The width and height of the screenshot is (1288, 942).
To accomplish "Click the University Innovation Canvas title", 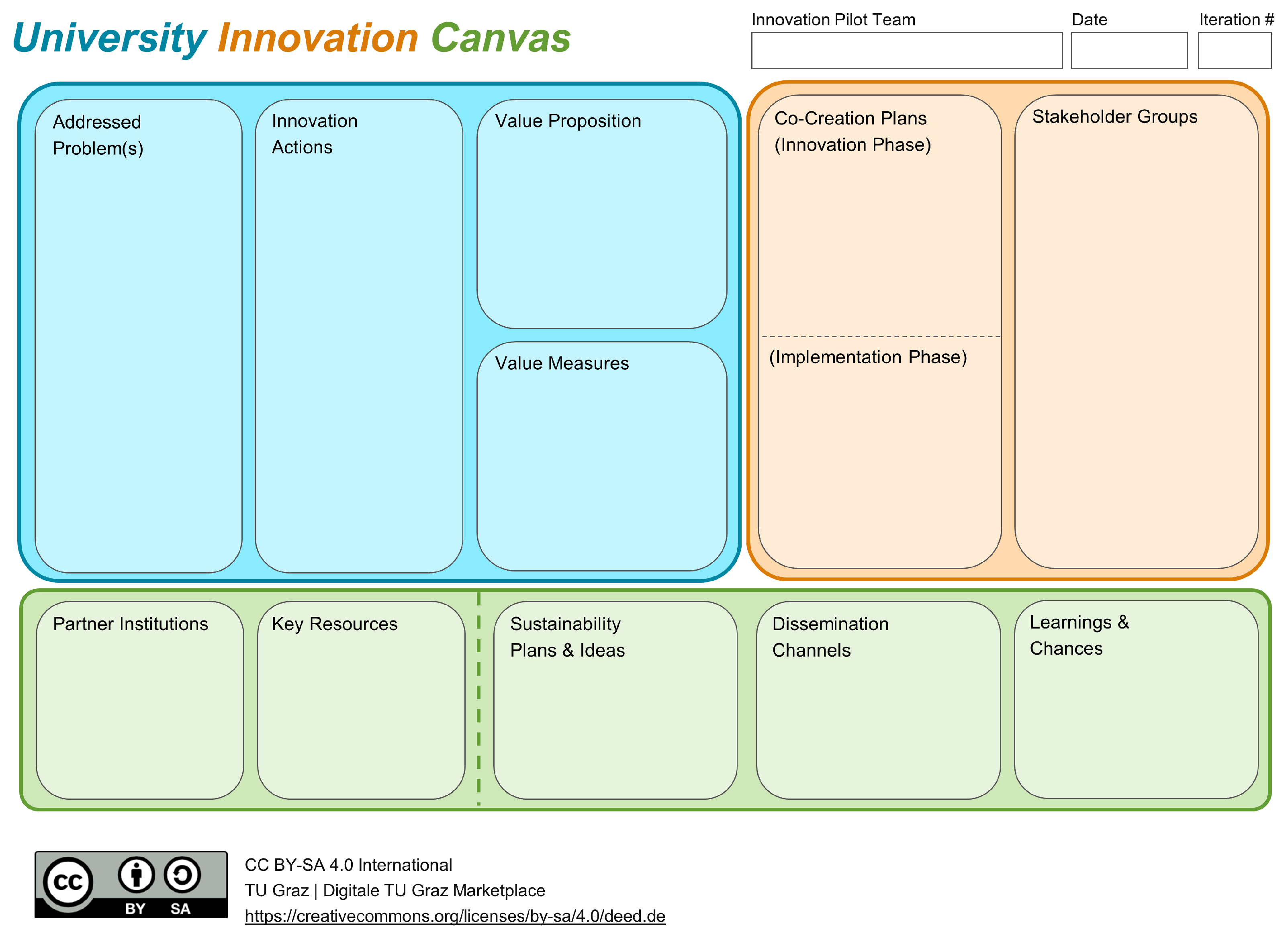I will click(291, 39).
